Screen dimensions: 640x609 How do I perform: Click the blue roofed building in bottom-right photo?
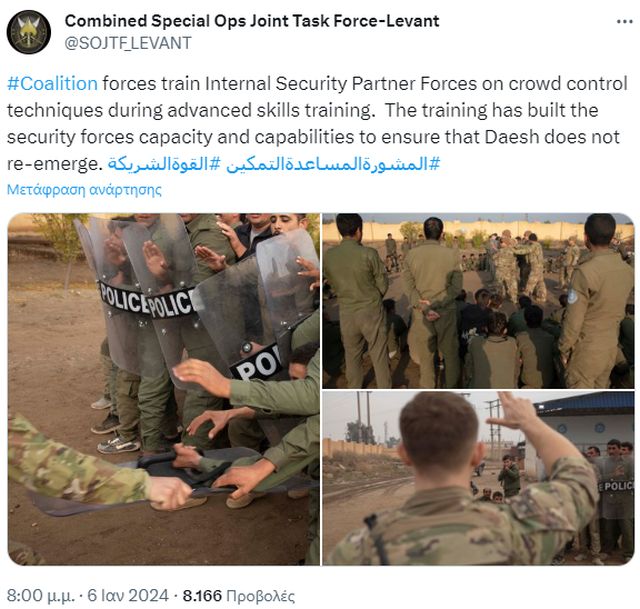click(584, 425)
